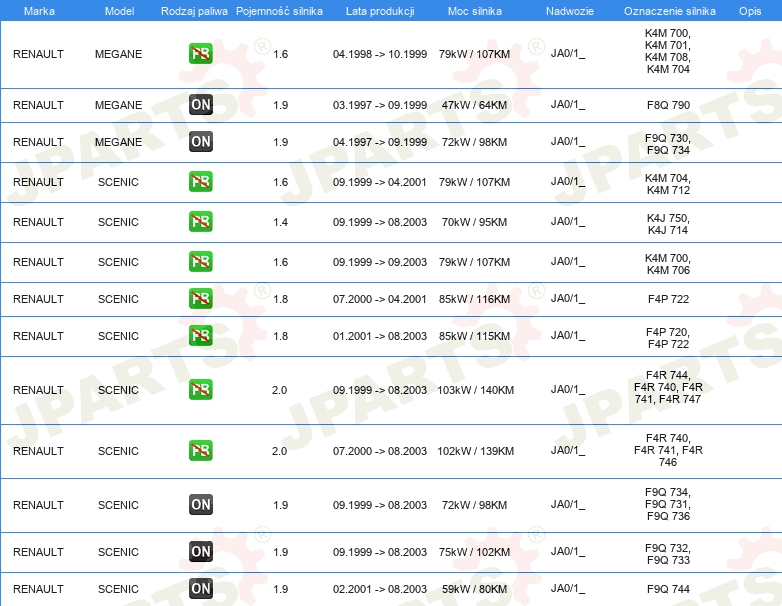
Task: Click power value 103kW / 140KM
Action: click(x=475, y=390)
